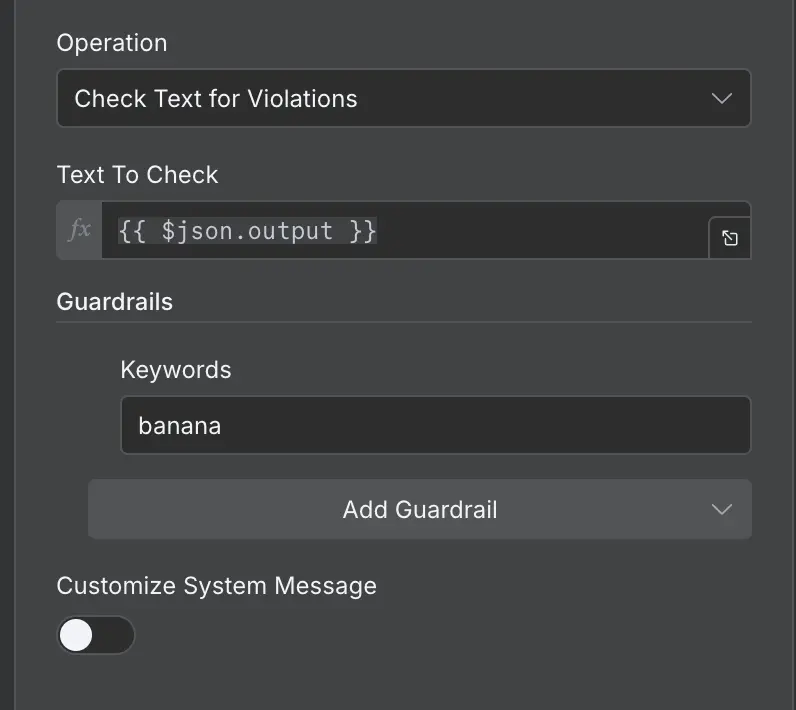Click the Operation dropdown chevron arrow
Screen dimensions: 796x710
(x=721, y=98)
